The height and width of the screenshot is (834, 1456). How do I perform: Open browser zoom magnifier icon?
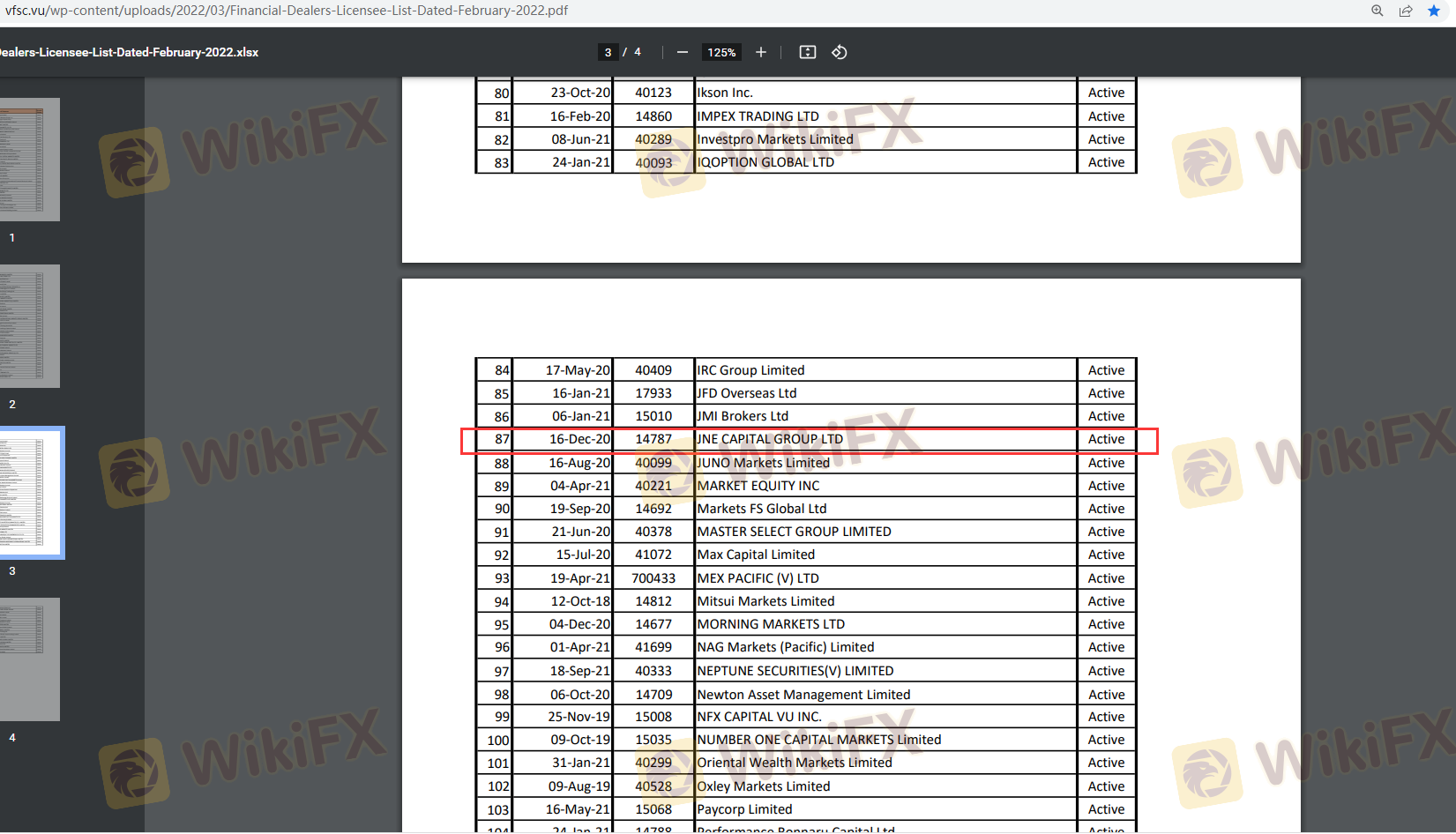[1377, 11]
